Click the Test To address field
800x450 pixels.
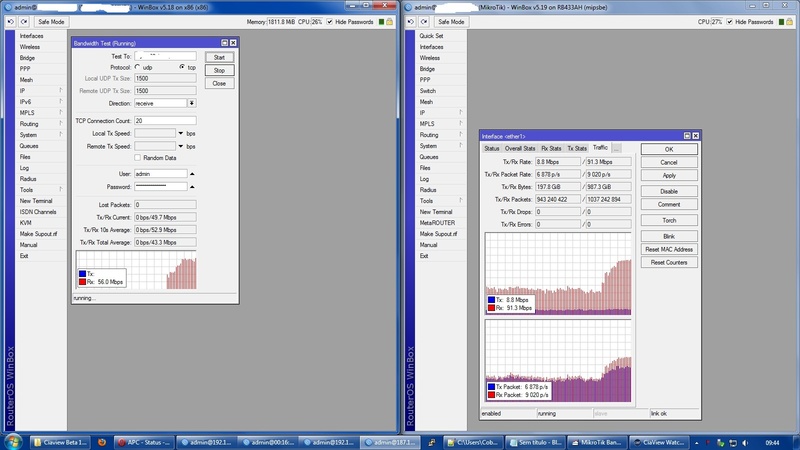165,56
